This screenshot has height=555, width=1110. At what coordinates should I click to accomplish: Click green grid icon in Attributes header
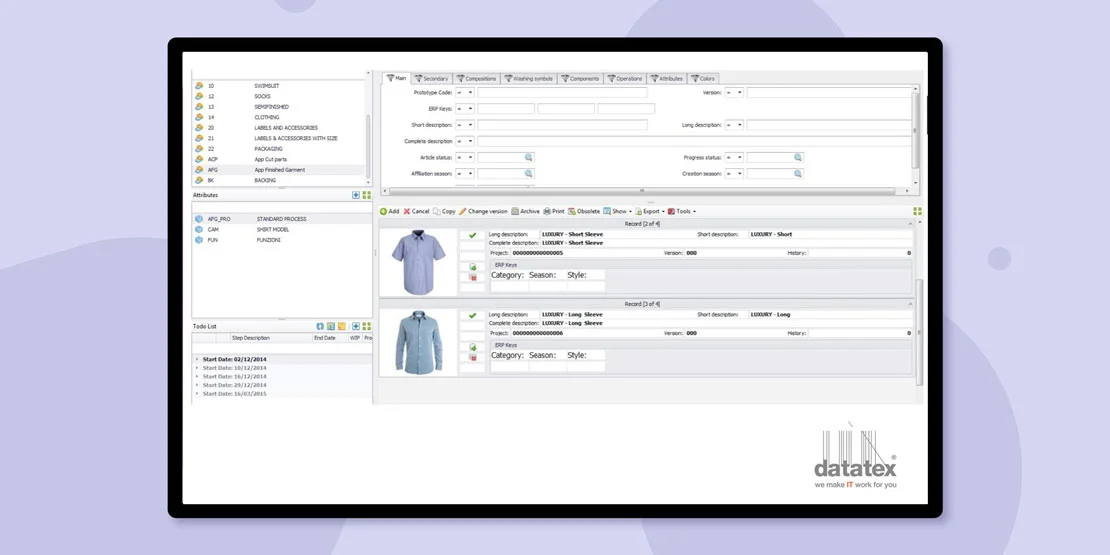coord(367,195)
